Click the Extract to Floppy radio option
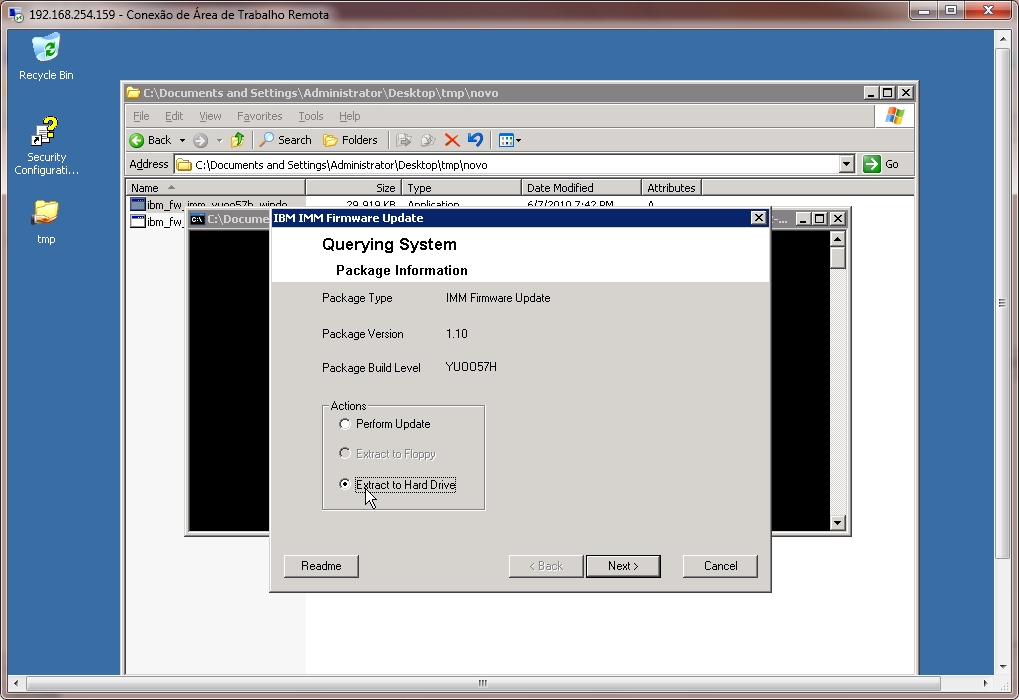 (x=345, y=454)
